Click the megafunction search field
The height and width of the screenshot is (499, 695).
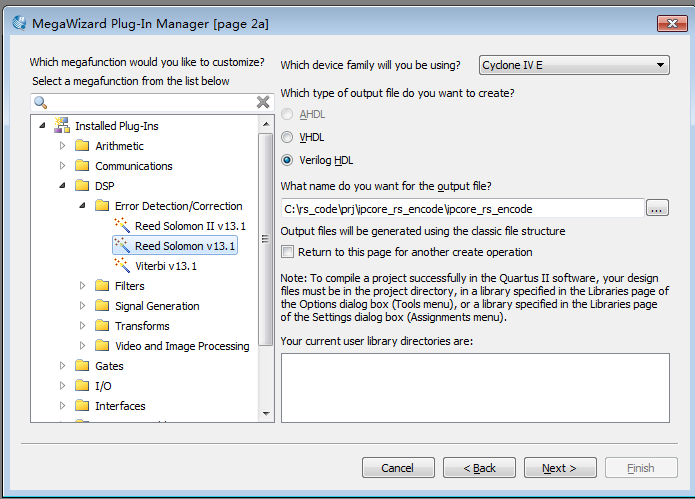(152, 102)
